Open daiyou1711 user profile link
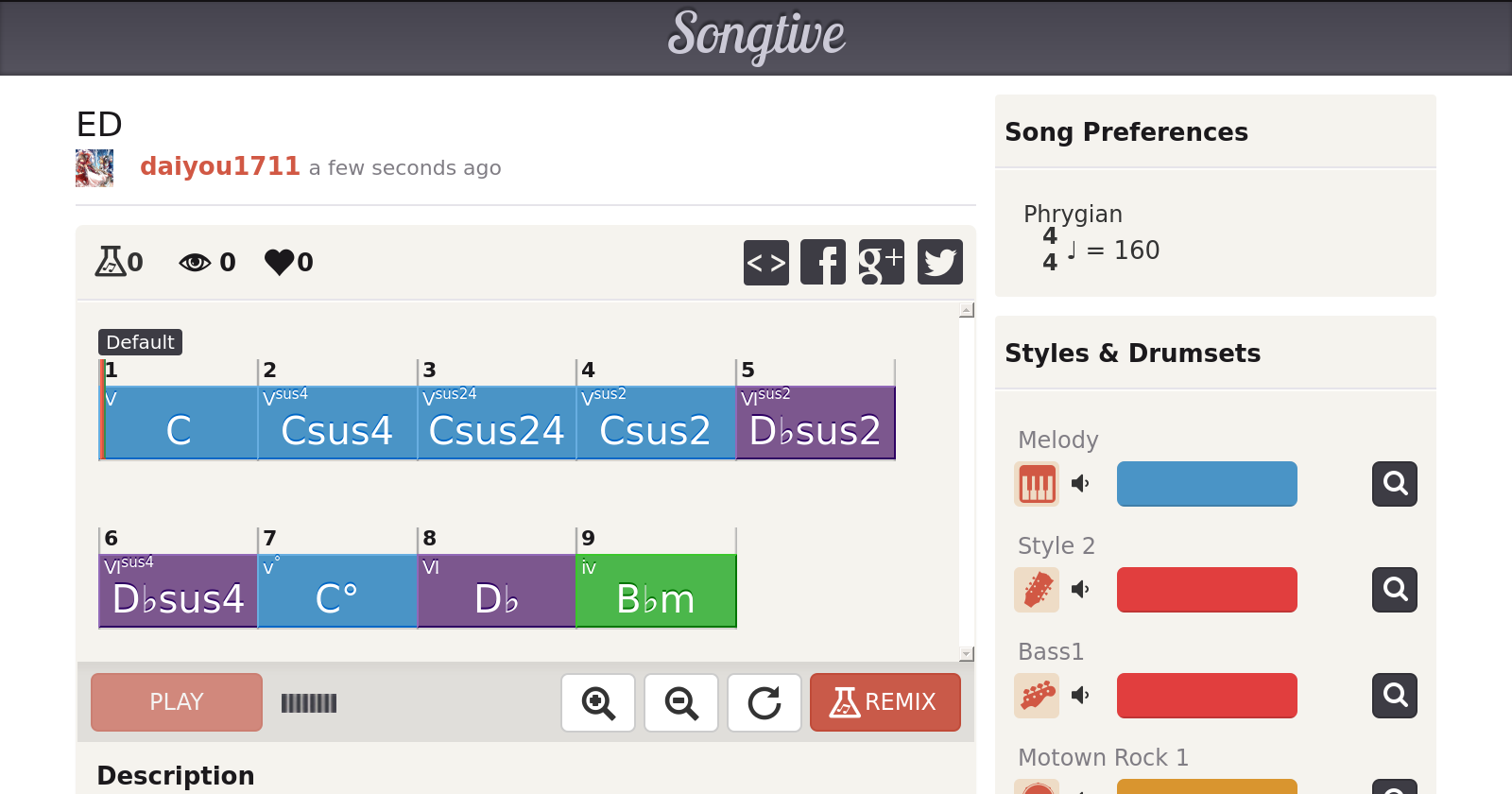This screenshot has height=794, width=1512. click(219, 166)
